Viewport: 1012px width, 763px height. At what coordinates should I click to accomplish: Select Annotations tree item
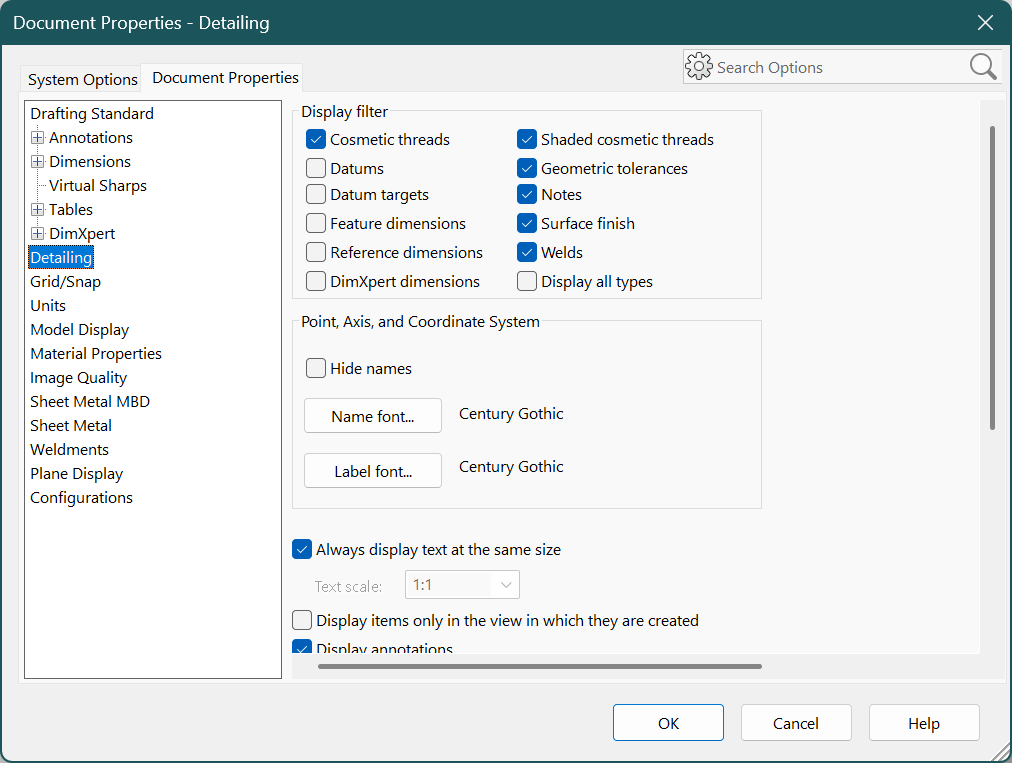(90, 137)
